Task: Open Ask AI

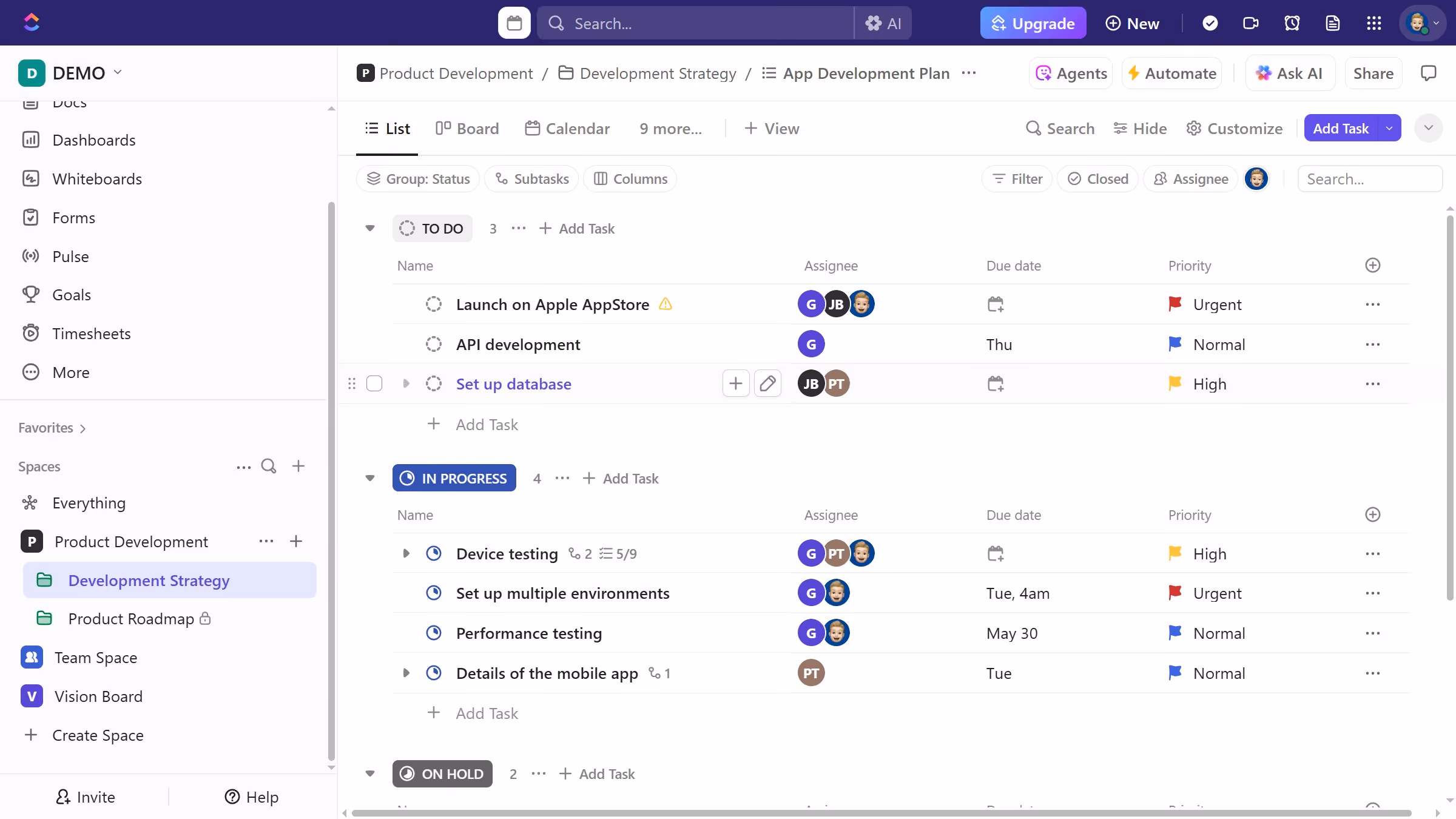Action: point(1290,73)
